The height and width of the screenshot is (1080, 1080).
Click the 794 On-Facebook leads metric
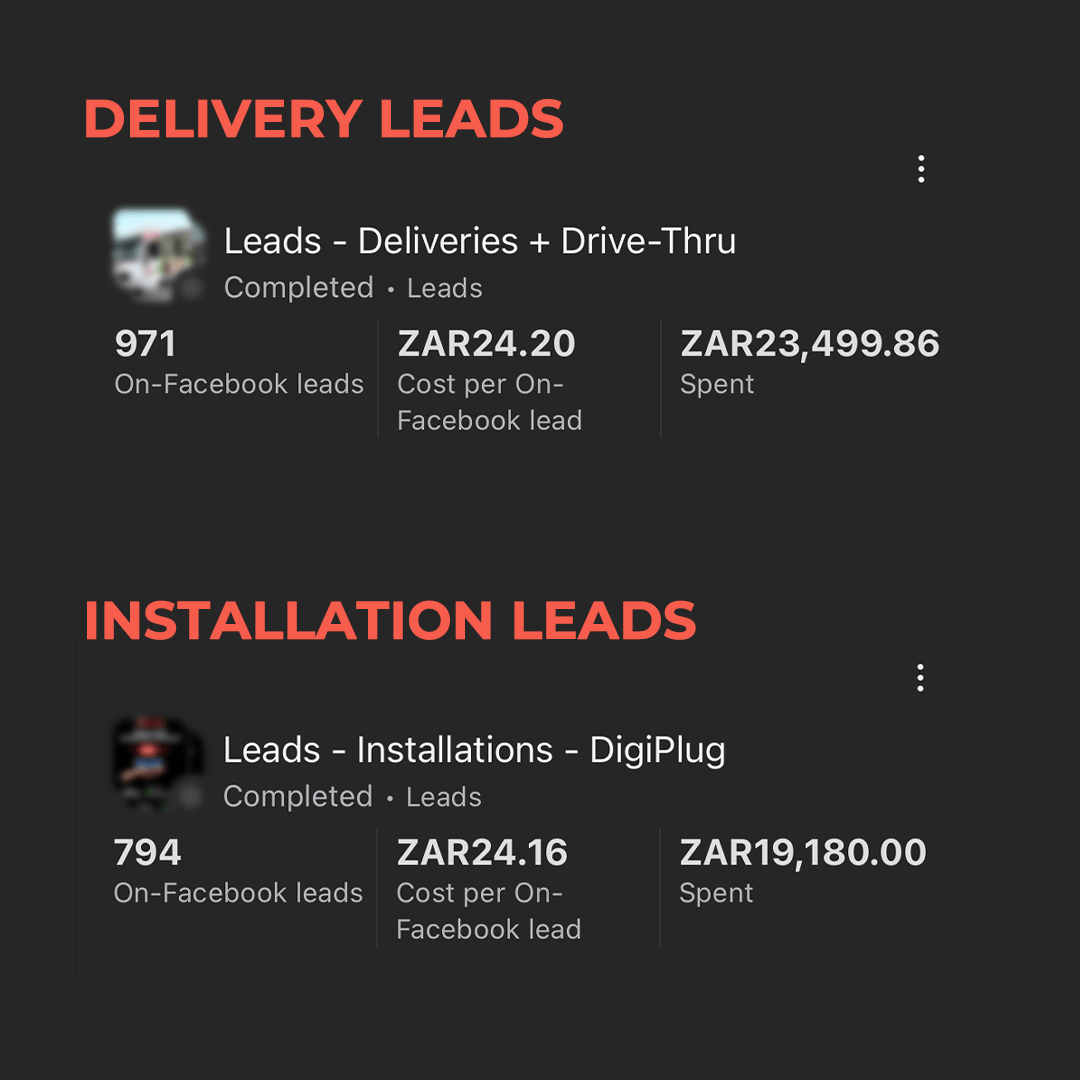(x=148, y=853)
